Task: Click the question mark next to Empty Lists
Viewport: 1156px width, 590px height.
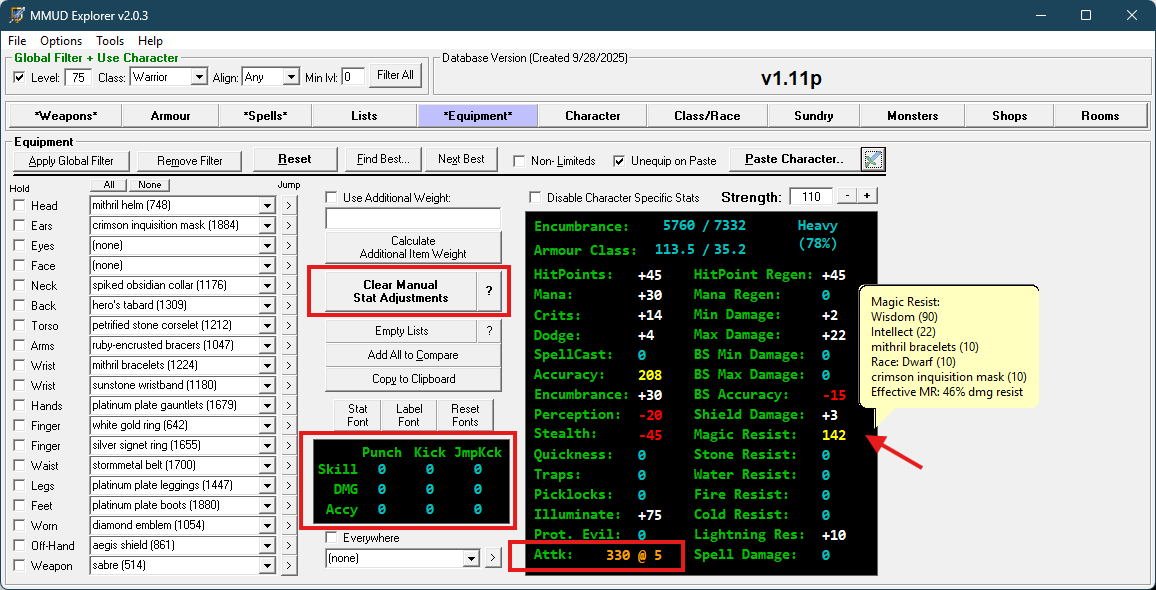Action: (488, 331)
